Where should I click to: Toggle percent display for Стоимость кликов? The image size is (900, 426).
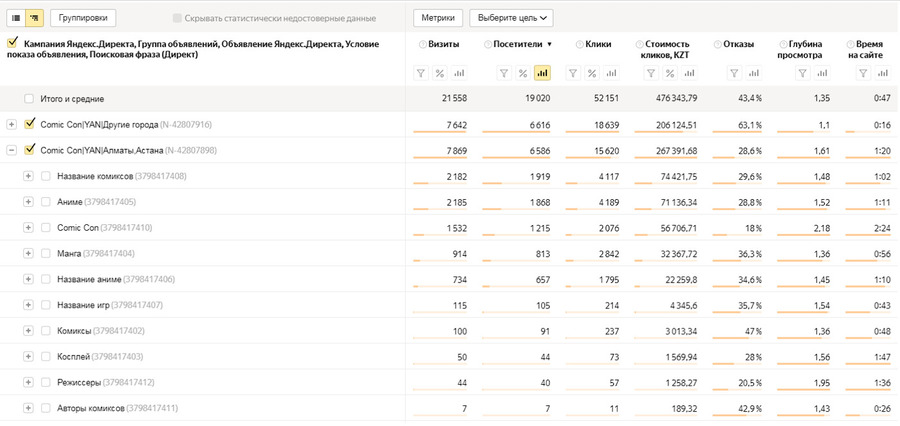coord(670,73)
